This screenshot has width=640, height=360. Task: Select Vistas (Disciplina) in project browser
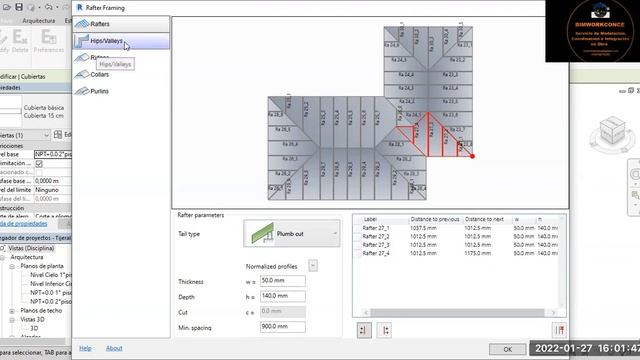(x=31, y=248)
